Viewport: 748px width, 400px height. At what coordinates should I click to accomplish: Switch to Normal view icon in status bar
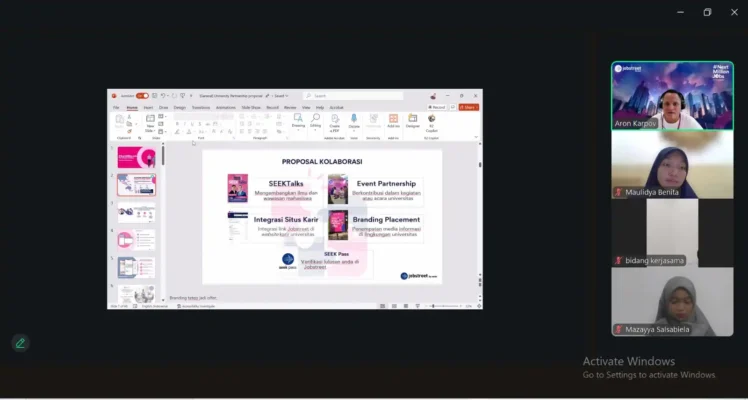pos(383,306)
